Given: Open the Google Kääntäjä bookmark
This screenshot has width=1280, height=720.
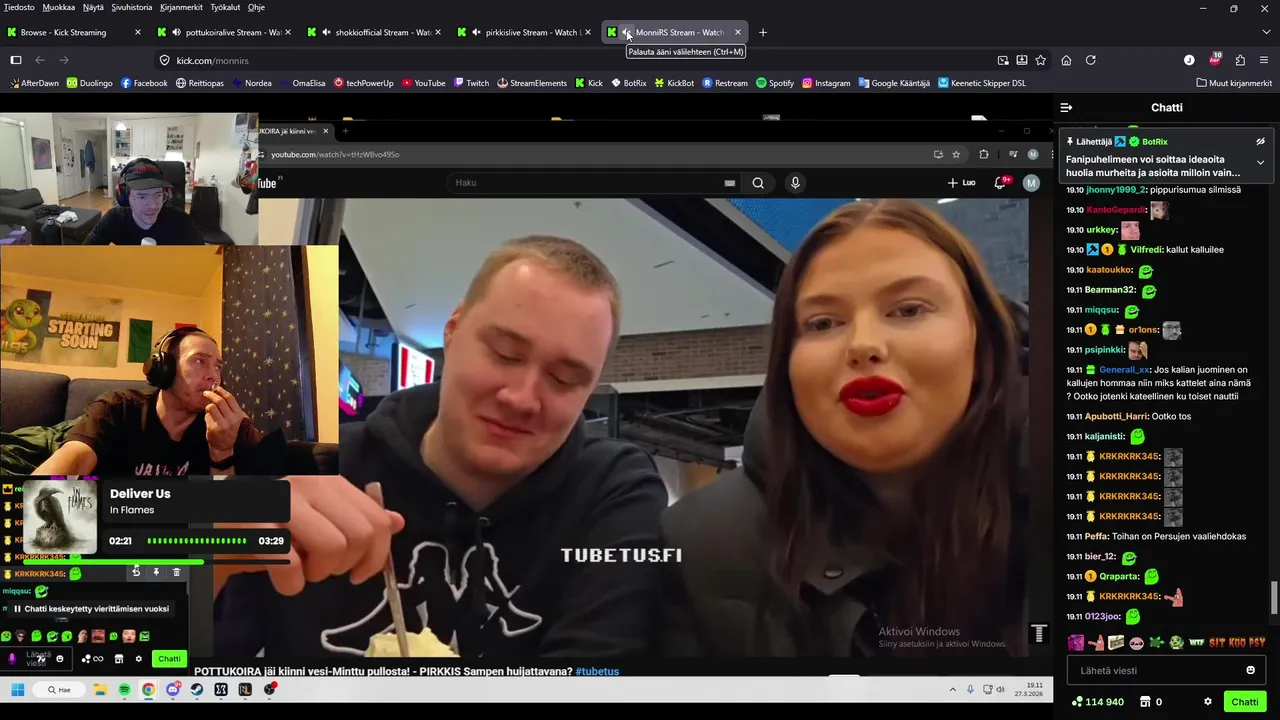Looking at the screenshot, I should (893, 83).
